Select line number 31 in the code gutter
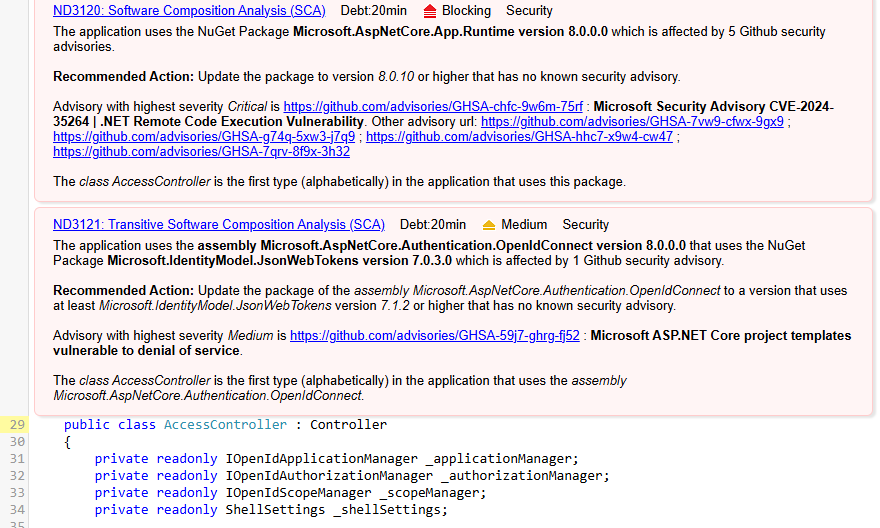The width and height of the screenshot is (880, 528). coord(16,459)
